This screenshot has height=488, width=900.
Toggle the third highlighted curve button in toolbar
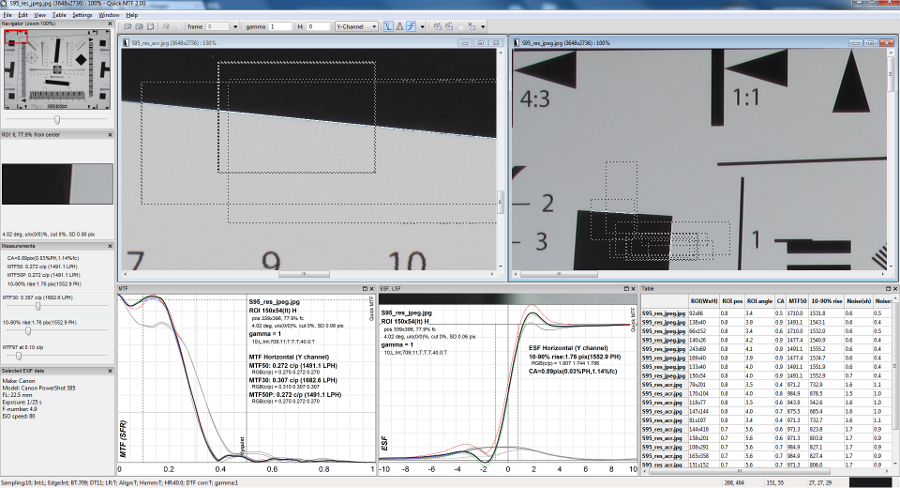pos(411,27)
